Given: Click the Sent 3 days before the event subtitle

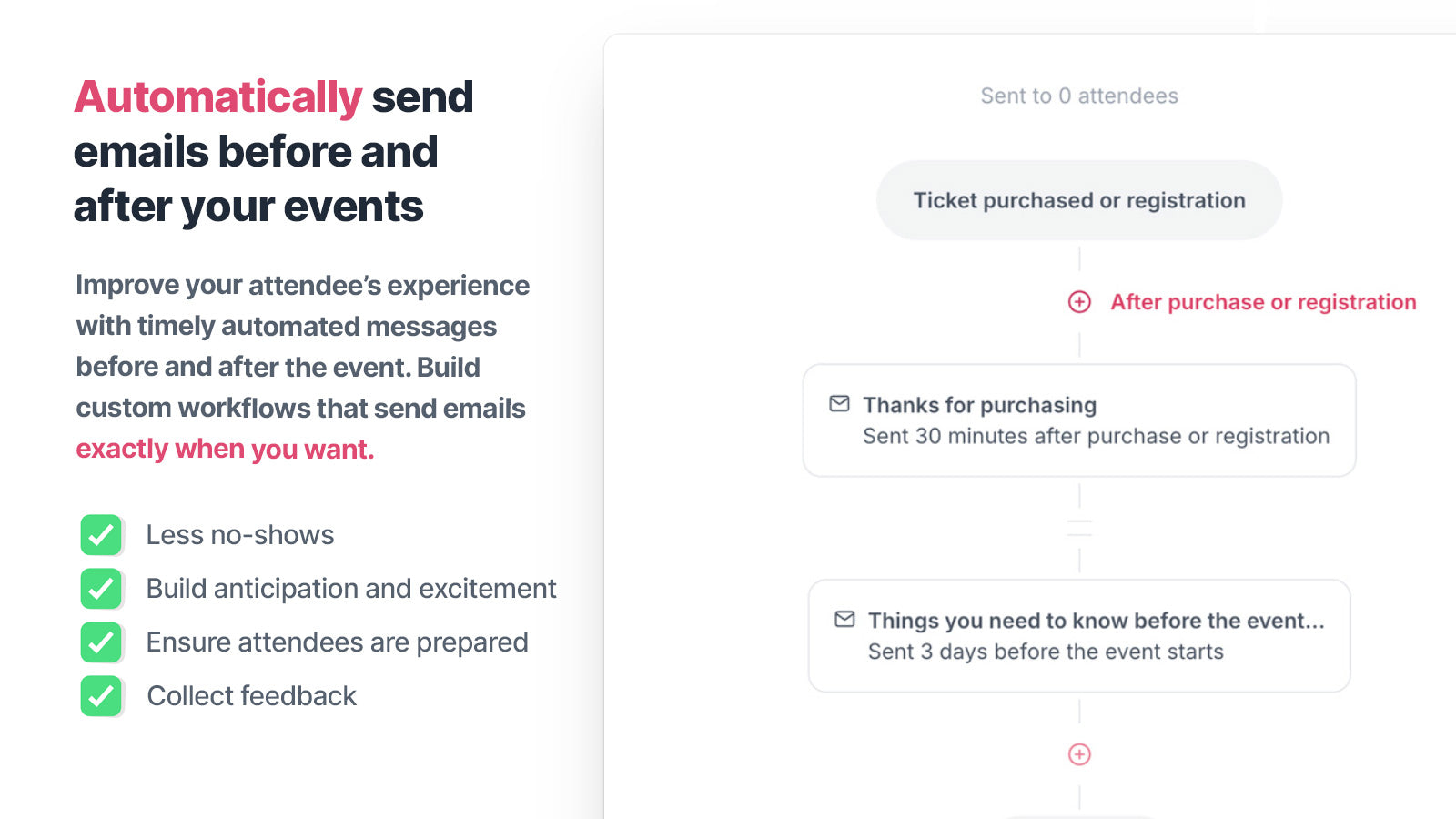Looking at the screenshot, I should [1046, 652].
